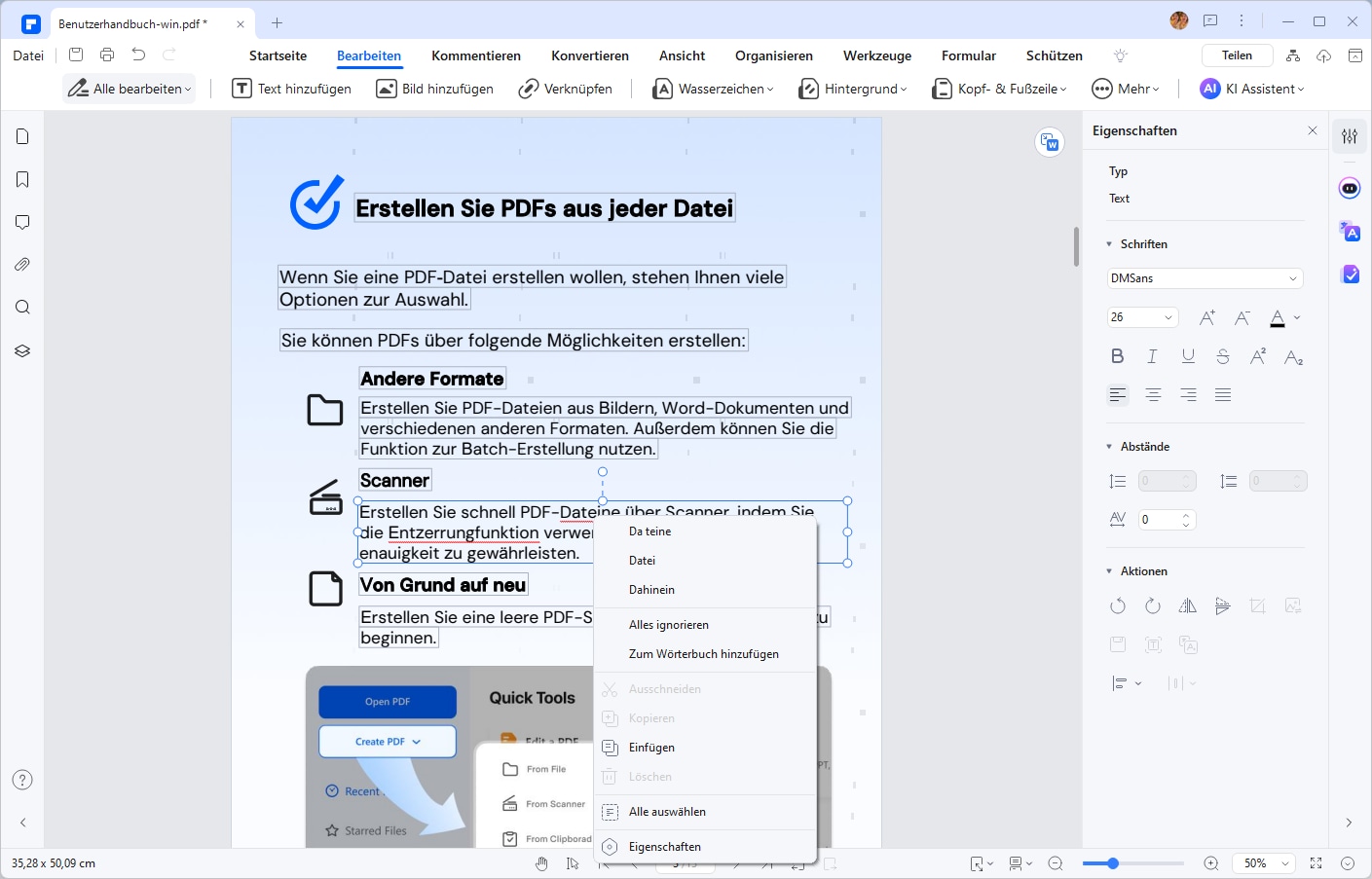1372x879 pixels.
Task: Toggle Bold formatting
Action: pos(1118,356)
